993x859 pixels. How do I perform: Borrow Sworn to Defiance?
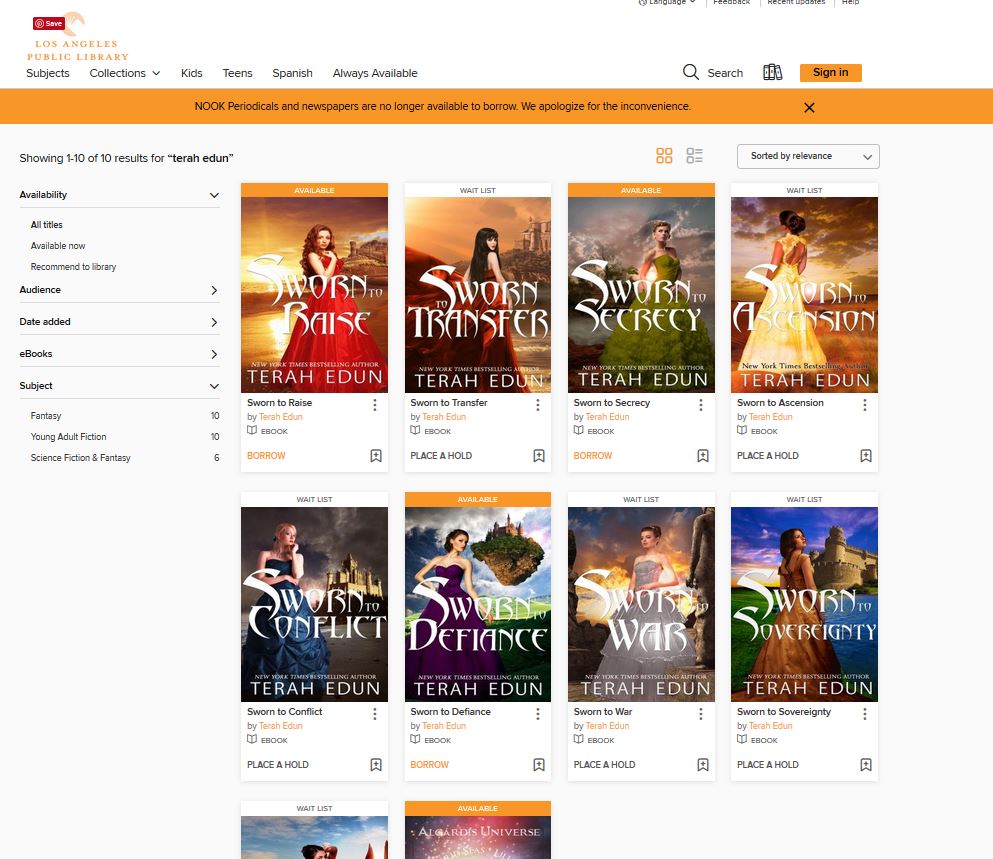(429, 765)
